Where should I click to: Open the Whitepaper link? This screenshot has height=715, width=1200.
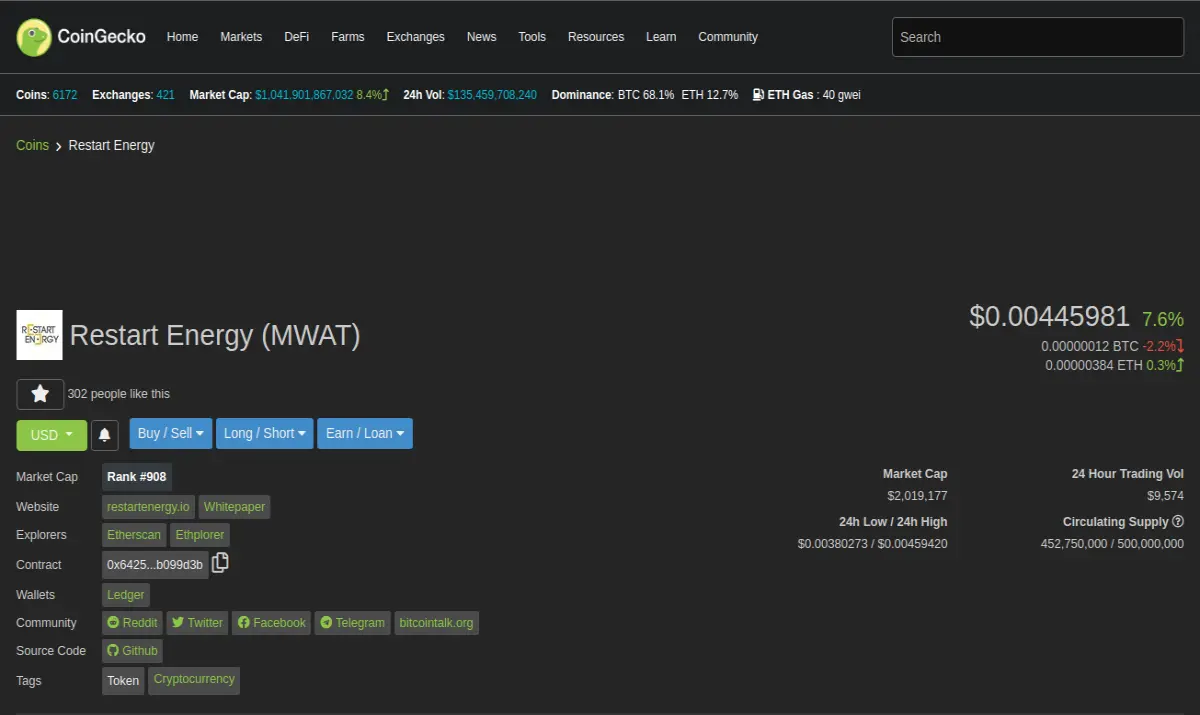[x=234, y=507]
